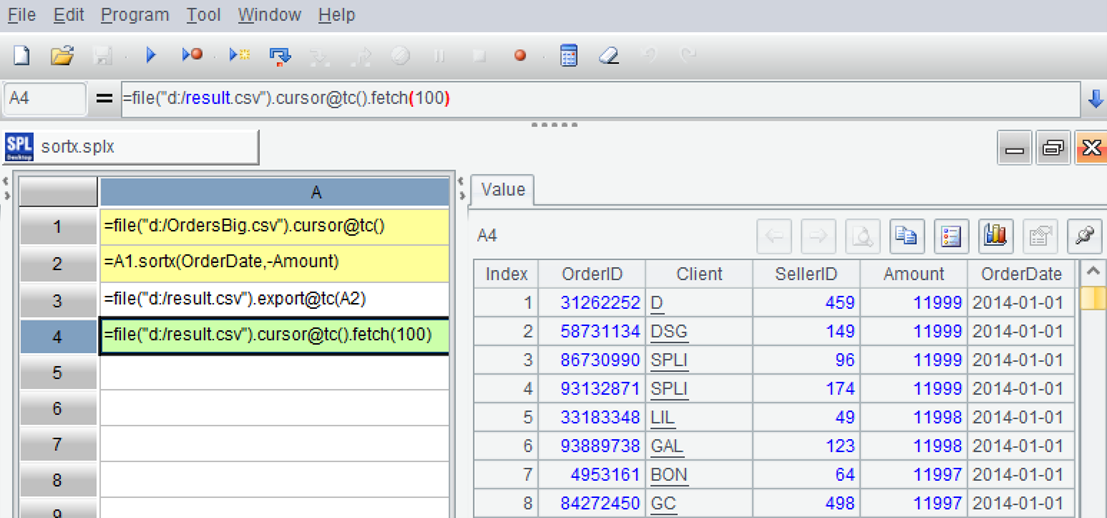Open the calculator icon in the toolbar

[568, 56]
